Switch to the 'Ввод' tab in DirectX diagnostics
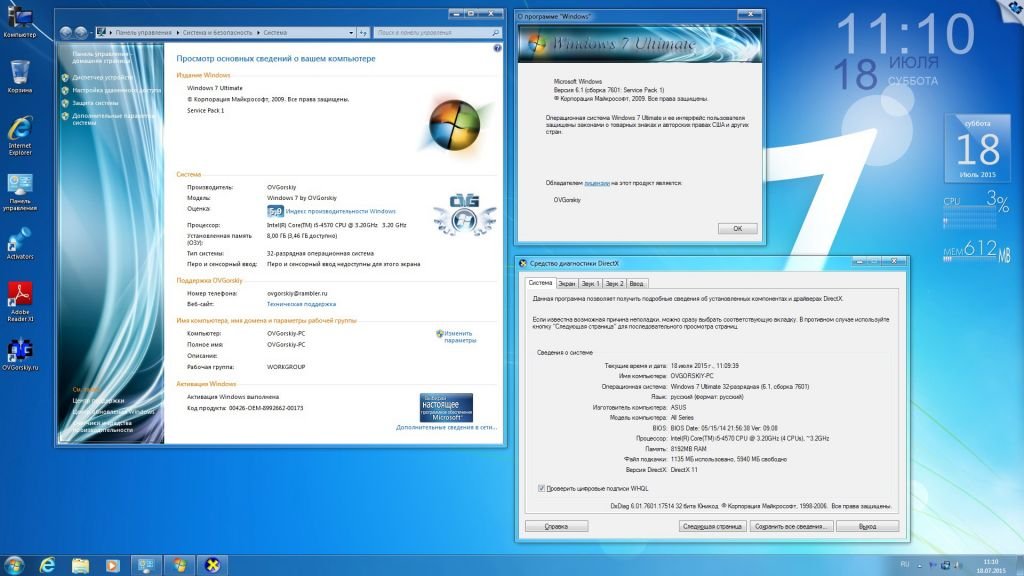The height and width of the screenshot is (576, 1024). pos(637,284)
